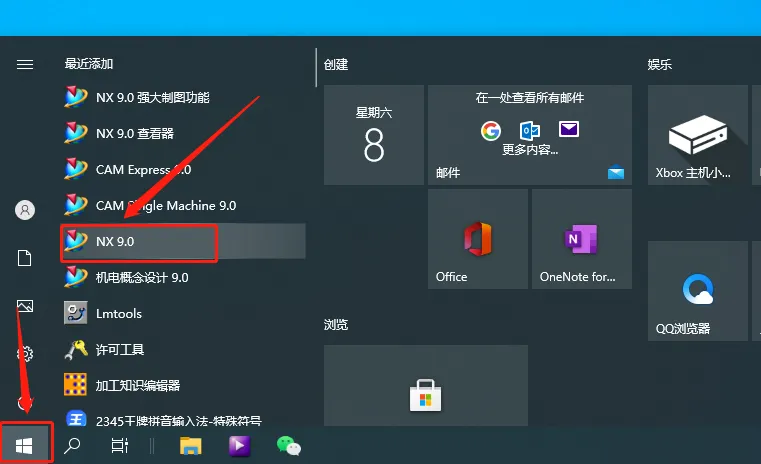Click the Outlook icon in the mail tile

[x=529, y=131]
